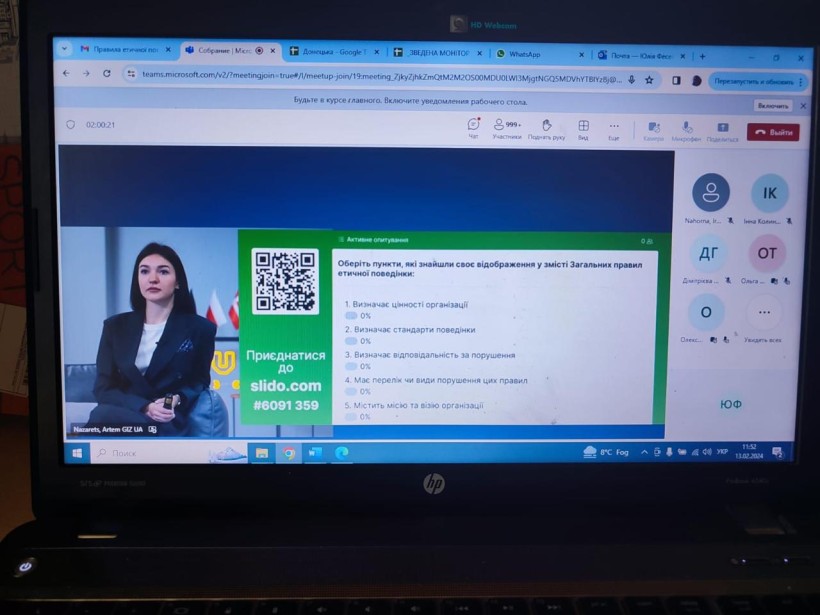Open the view all participants tile
This screenshot has width=820, height=615.
pos(766,313)
